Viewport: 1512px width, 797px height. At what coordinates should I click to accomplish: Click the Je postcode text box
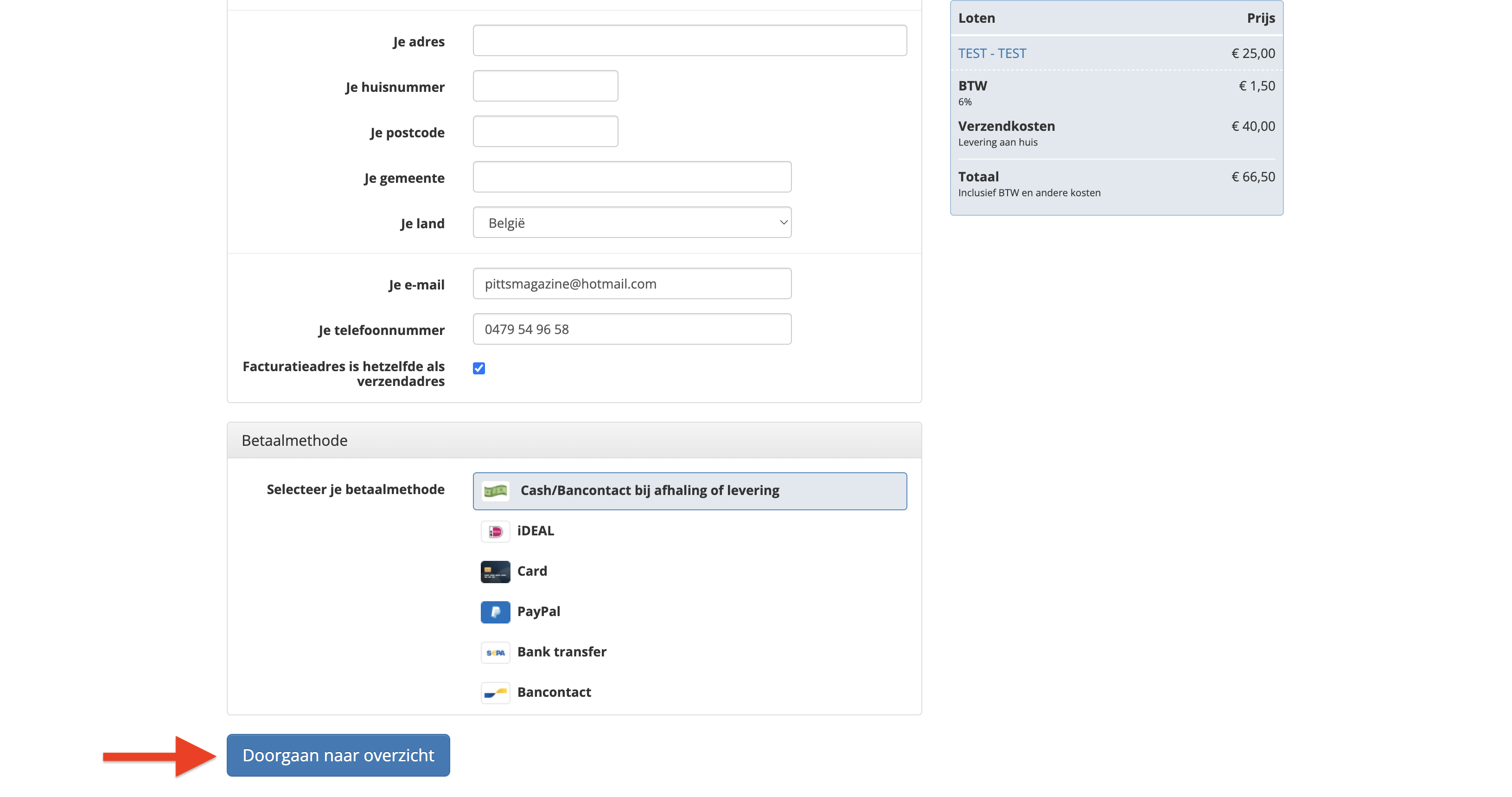coord(545,132)
